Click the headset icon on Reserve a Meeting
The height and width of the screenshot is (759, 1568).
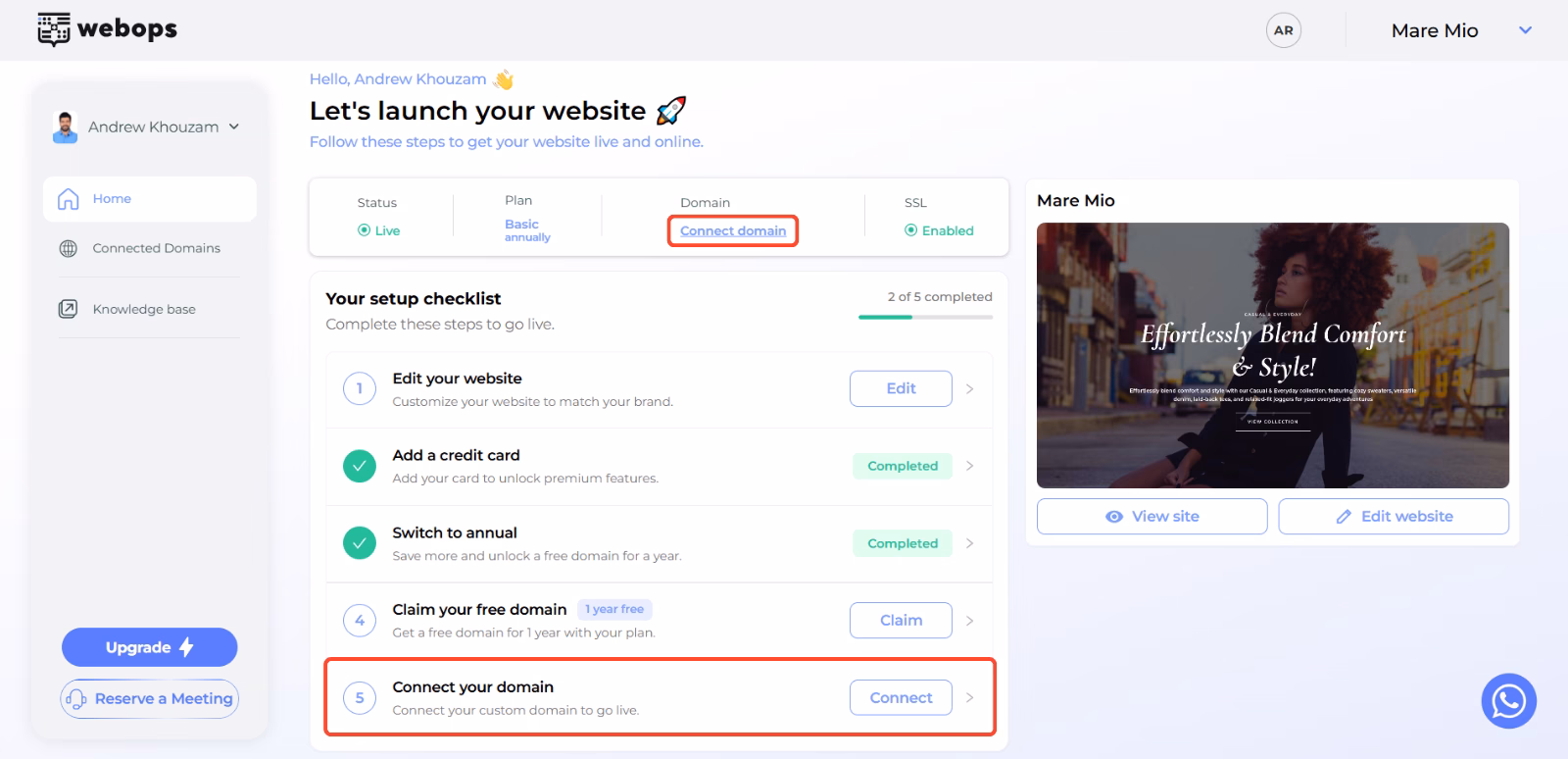pos(76,699)
